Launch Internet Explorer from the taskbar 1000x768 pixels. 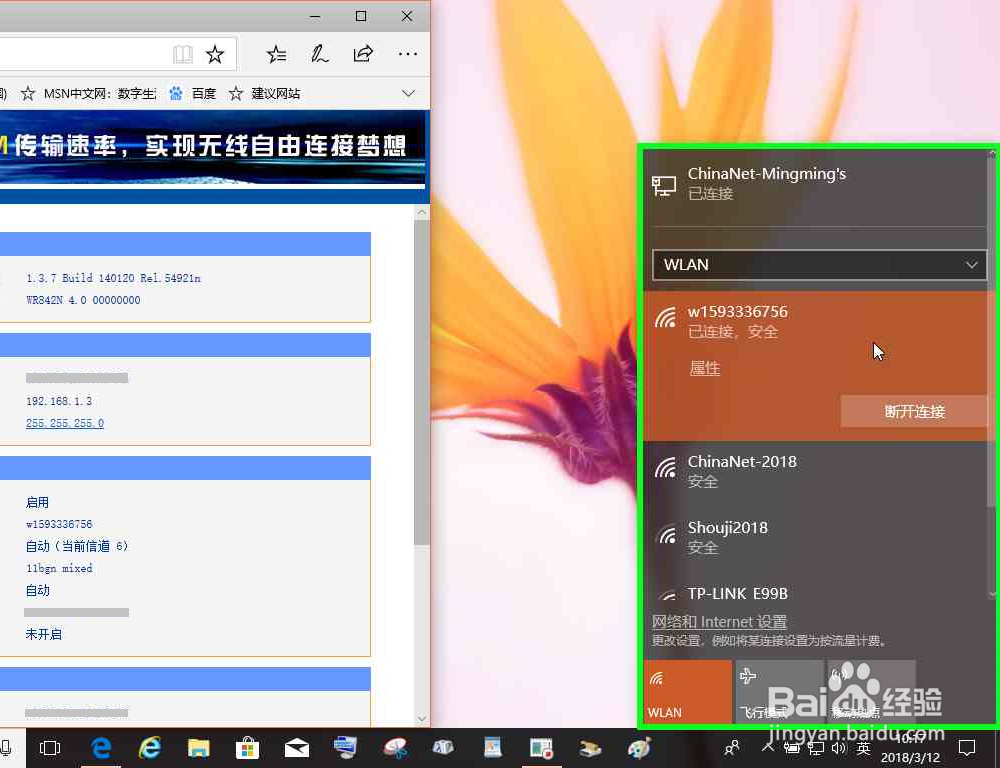tap(150, 747)
